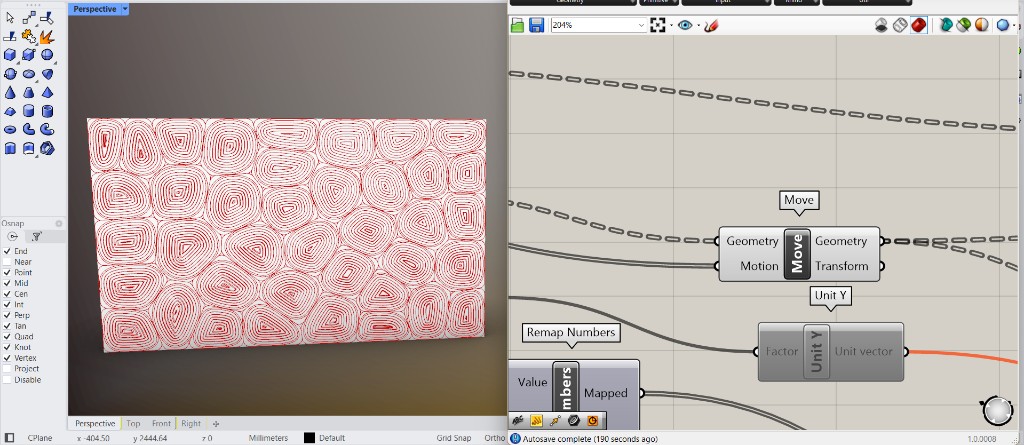
Task: Click the wireframe preview icon
Action: [x=900, y=25]
